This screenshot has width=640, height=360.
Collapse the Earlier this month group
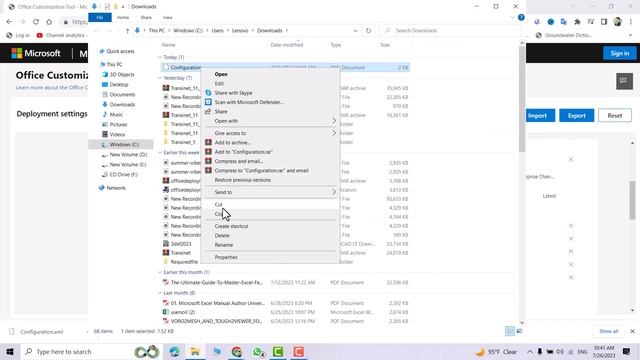coord(160,272)
